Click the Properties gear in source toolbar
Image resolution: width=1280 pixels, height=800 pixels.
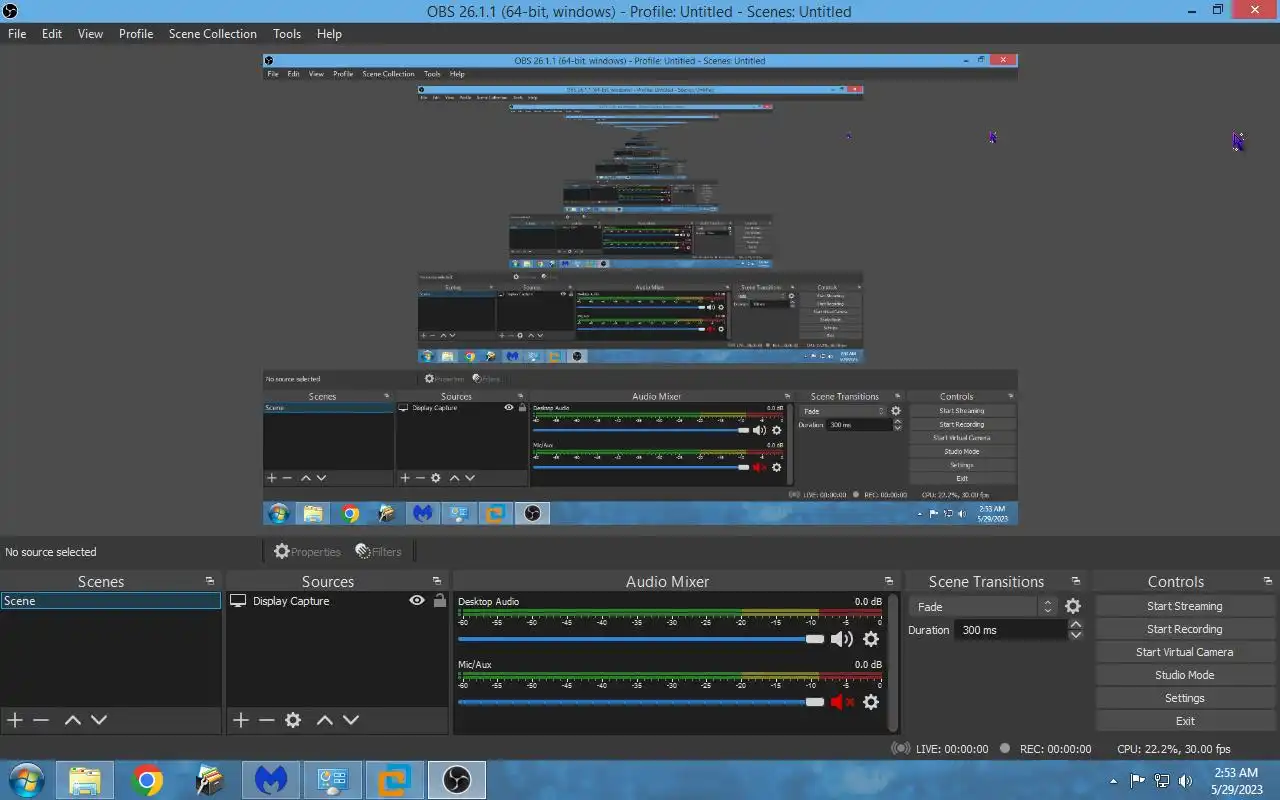tap(308, 551)
